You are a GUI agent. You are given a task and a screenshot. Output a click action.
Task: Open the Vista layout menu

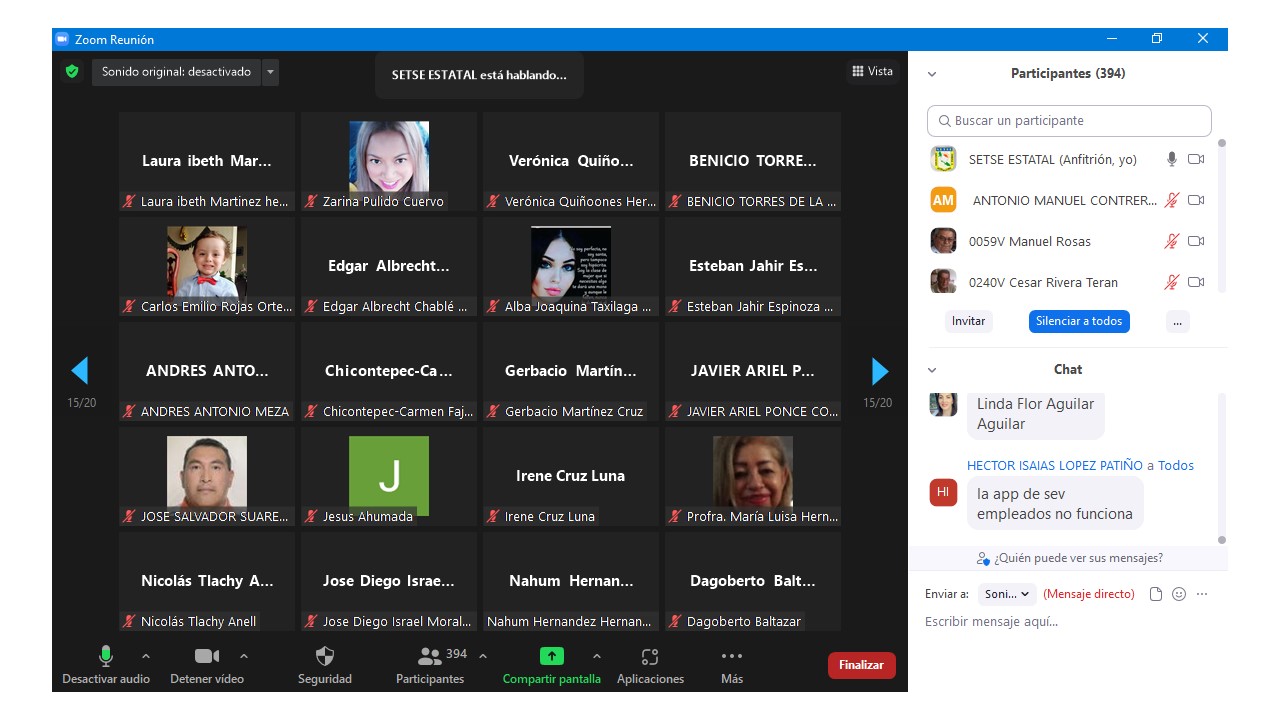click(x=872, y=71)
